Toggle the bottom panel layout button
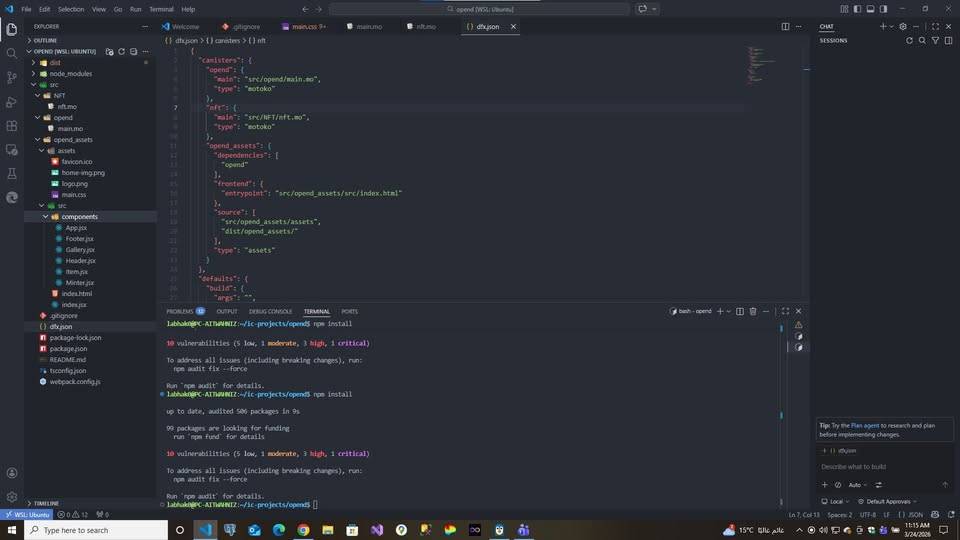 (870, 9)
